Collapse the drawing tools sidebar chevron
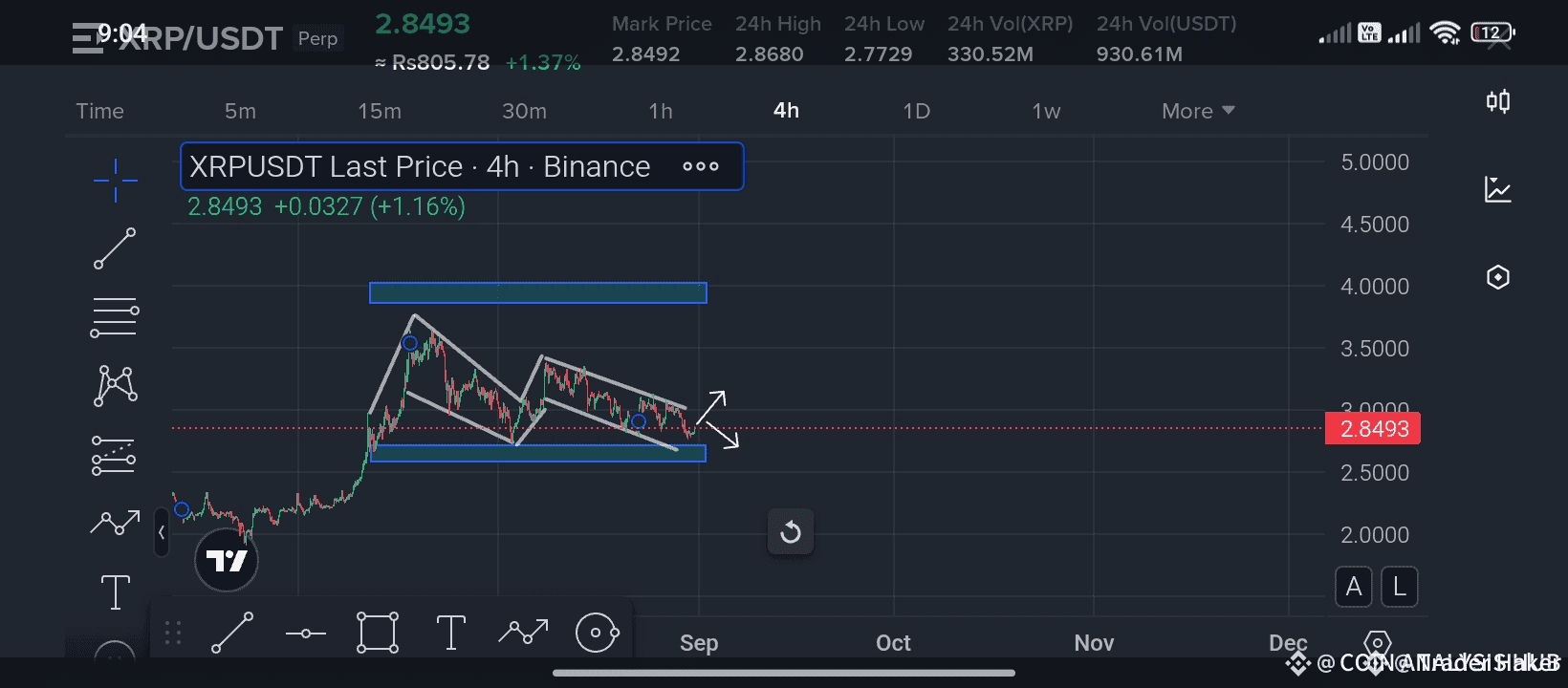The image size is (1568, 688). point(162,532)
